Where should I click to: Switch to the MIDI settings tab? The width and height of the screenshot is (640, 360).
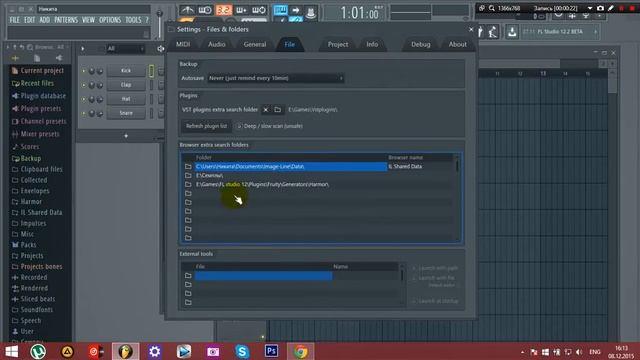coord(183,44)
